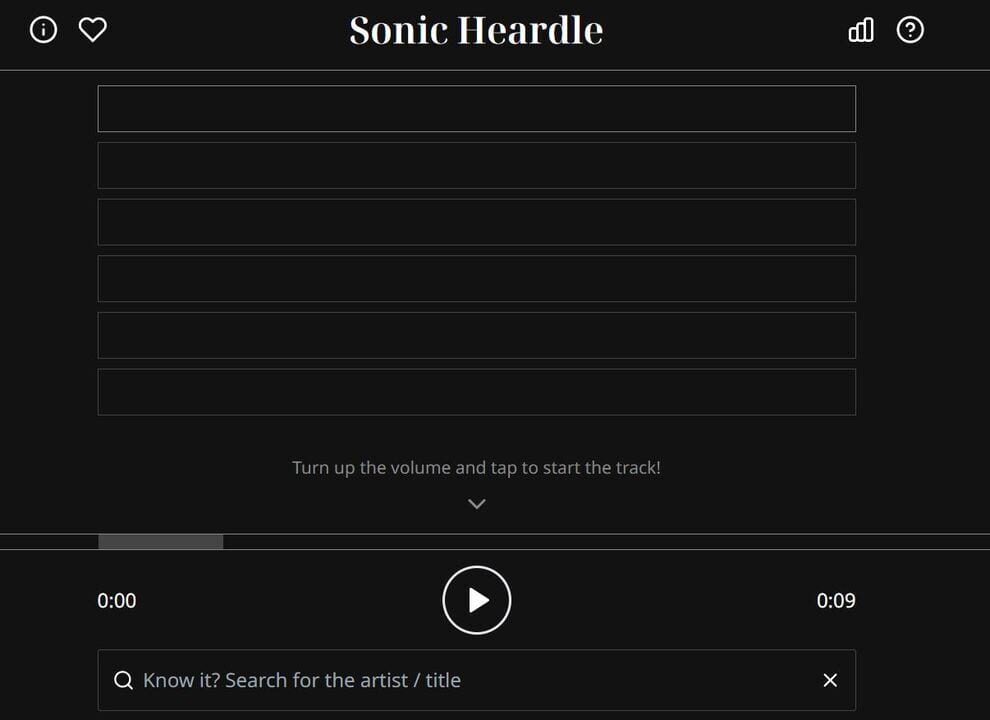Open the help question mark icon
Image resolution: width=990 pixels, height=720 pixels.
coord(910,30)
